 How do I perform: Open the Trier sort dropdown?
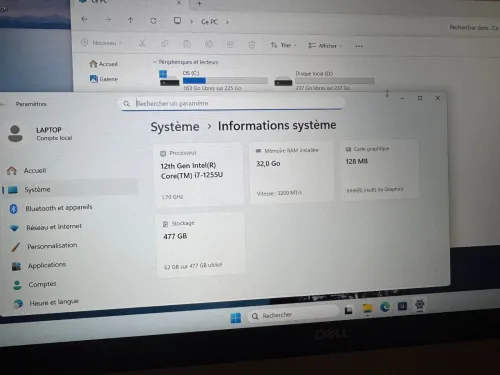click(283, 45)
